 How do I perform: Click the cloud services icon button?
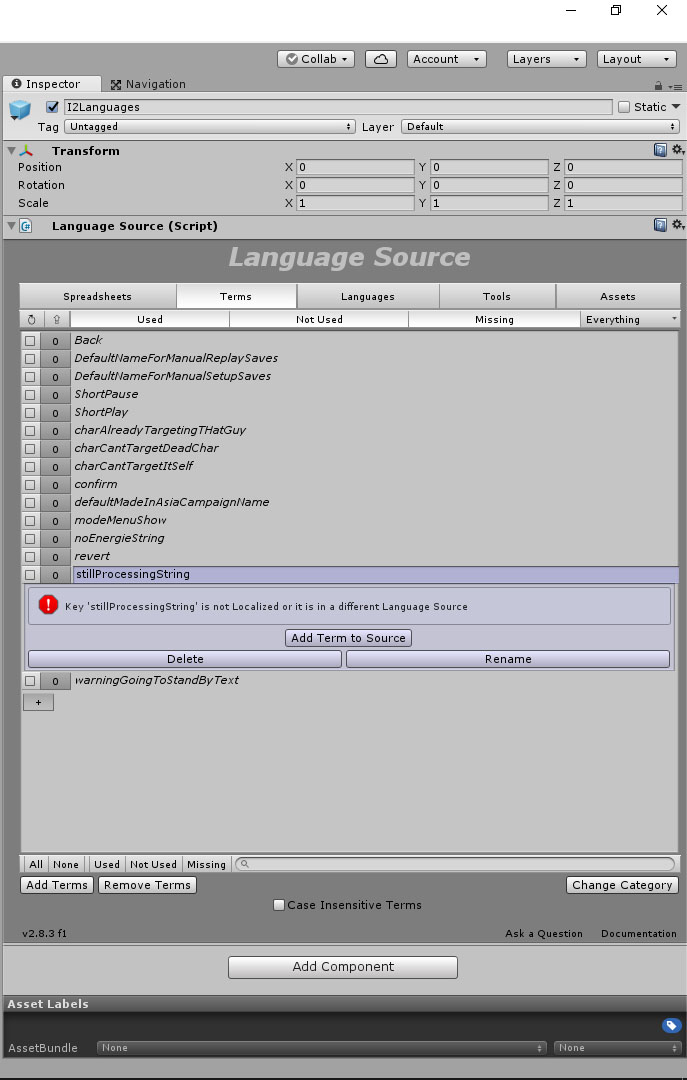[380, 59]
